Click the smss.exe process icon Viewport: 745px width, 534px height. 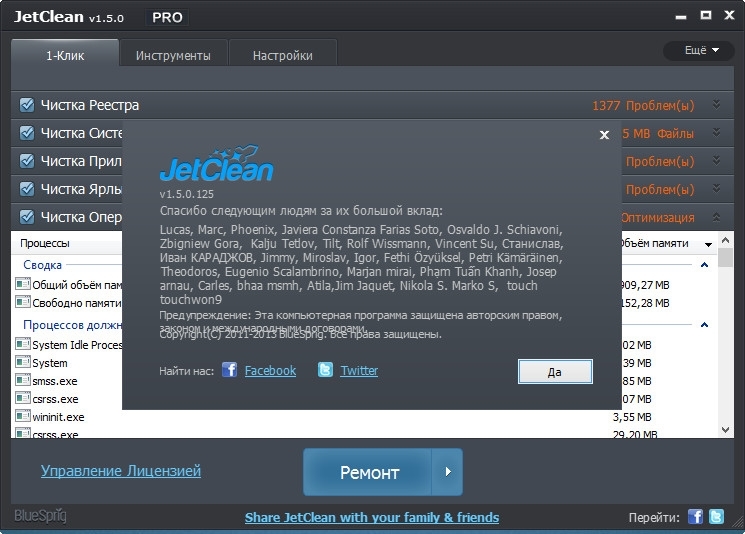[23, 380]
